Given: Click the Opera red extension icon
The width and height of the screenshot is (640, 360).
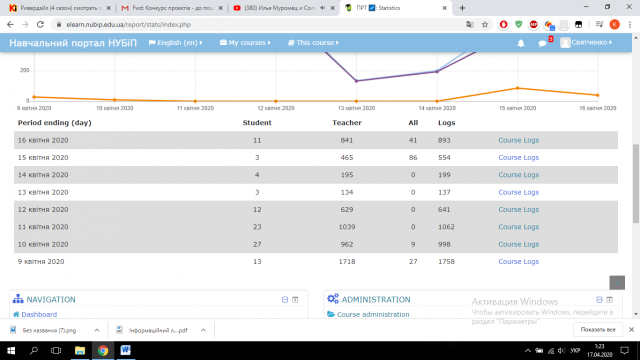Looking at the screenshot, I should tap(504, 24).
